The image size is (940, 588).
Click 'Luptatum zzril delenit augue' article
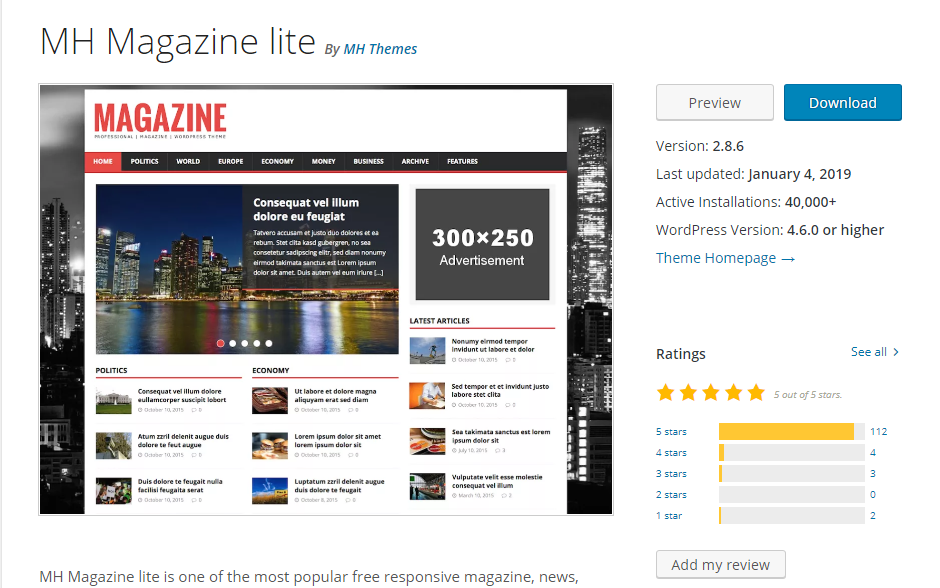click(x=339, y=486)
